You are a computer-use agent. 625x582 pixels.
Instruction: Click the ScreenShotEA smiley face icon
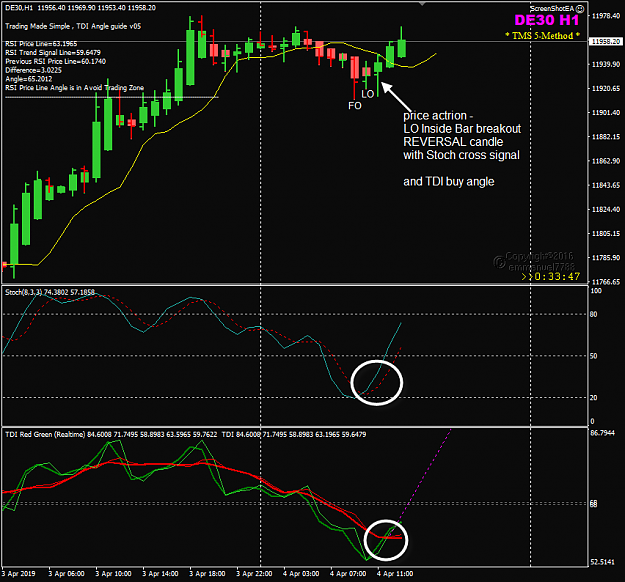click(x=580, y=8)
